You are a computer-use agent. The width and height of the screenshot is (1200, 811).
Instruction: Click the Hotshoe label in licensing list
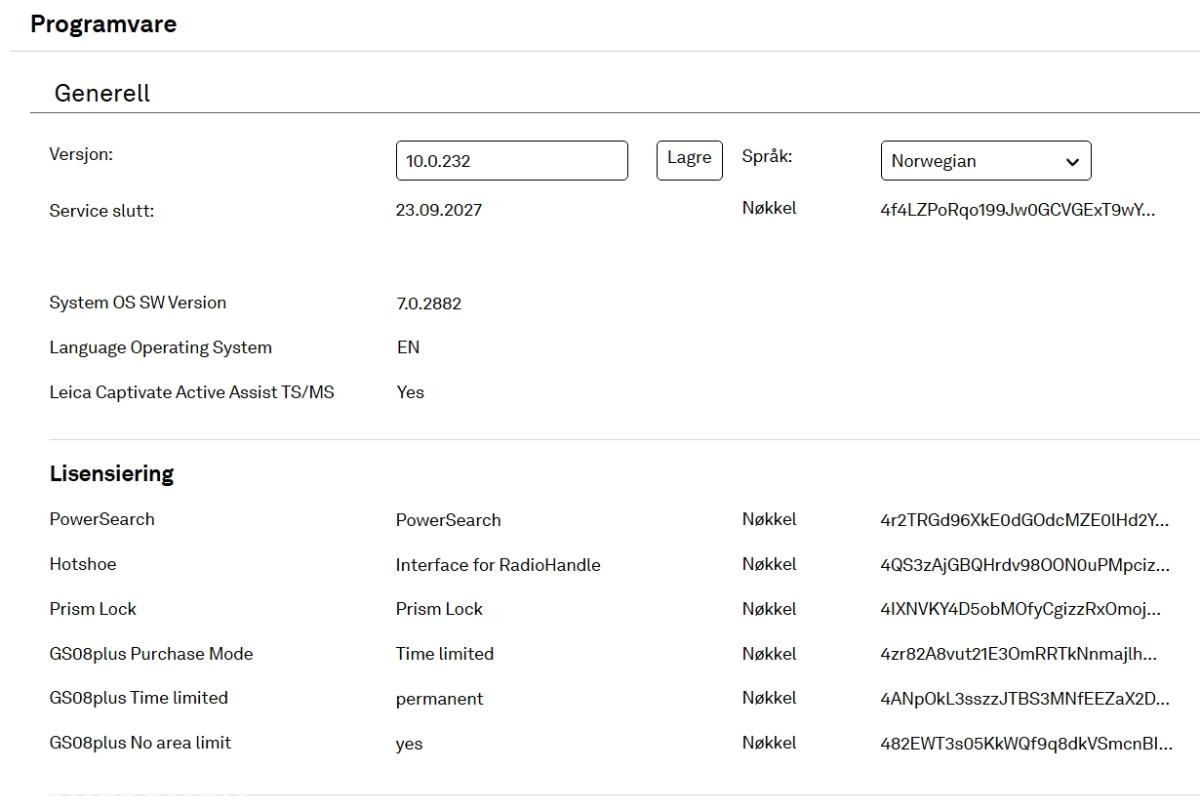[83, 564]
